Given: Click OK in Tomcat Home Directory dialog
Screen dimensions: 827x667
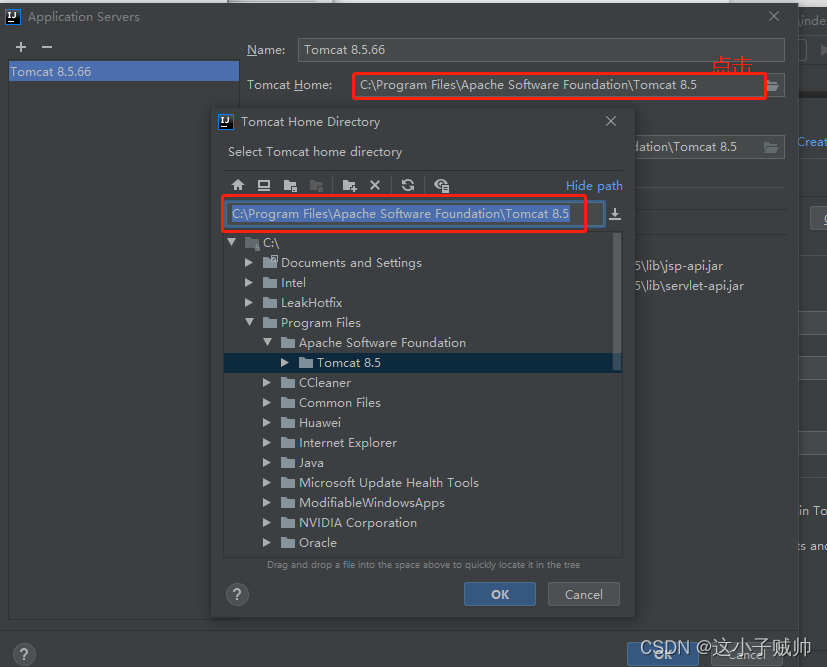Looking at the screenshot, I should click(500, 594).
